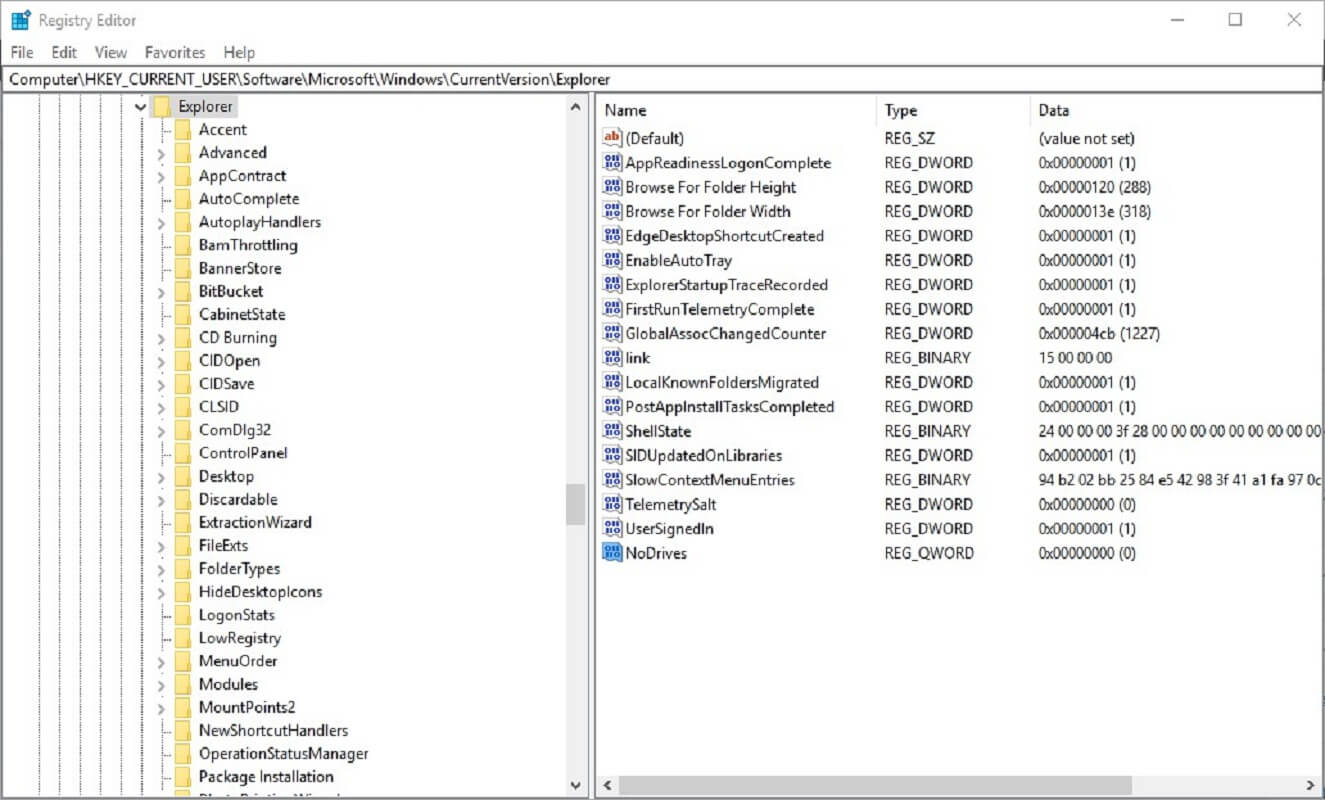
Task: Click the ShellState binary value icon
Action: [612, 431]
